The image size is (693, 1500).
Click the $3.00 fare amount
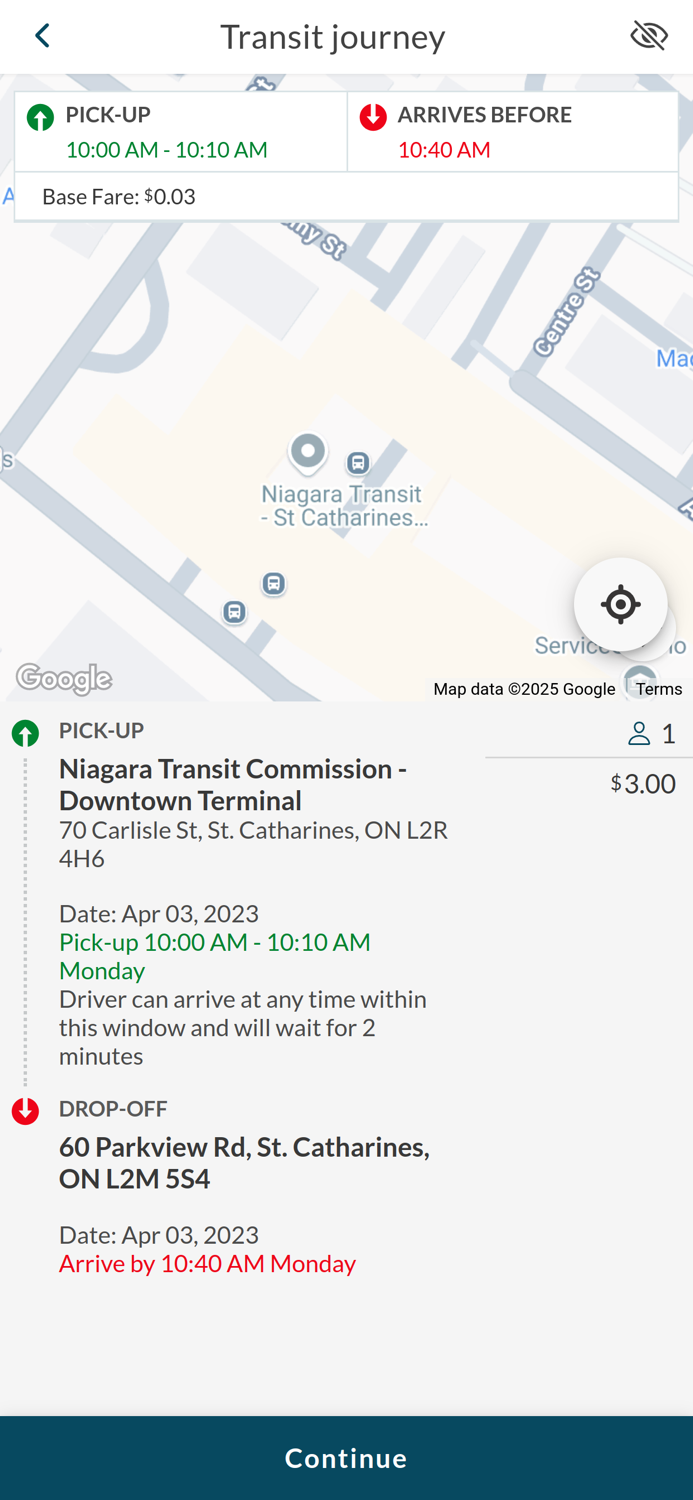click(x=642, y=783)
